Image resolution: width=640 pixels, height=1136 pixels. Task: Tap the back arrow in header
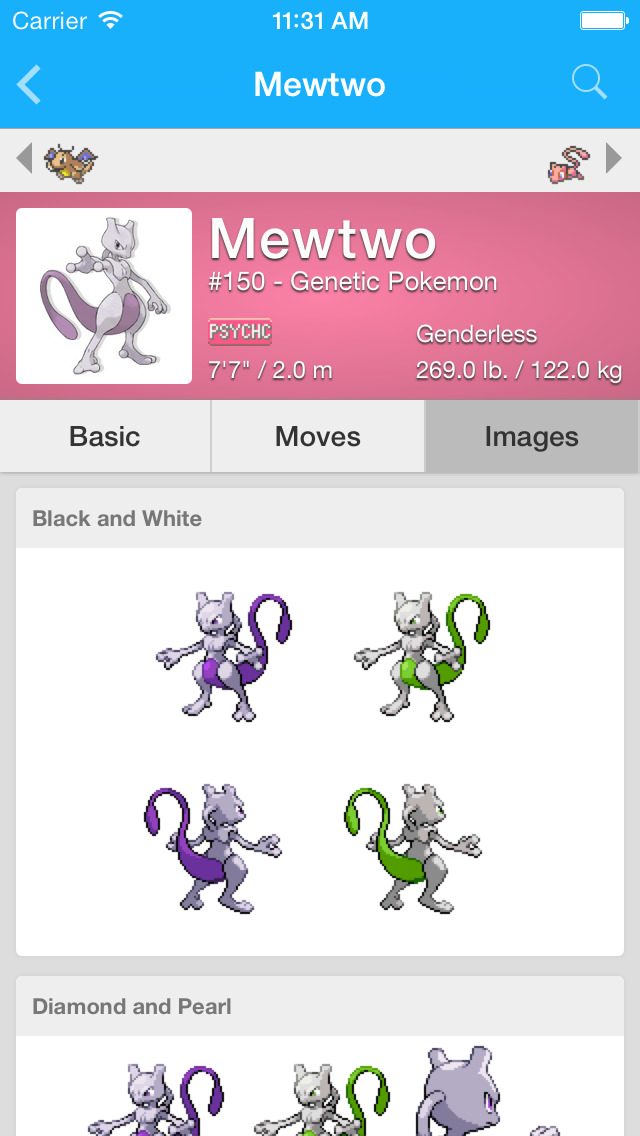point(30,84)
